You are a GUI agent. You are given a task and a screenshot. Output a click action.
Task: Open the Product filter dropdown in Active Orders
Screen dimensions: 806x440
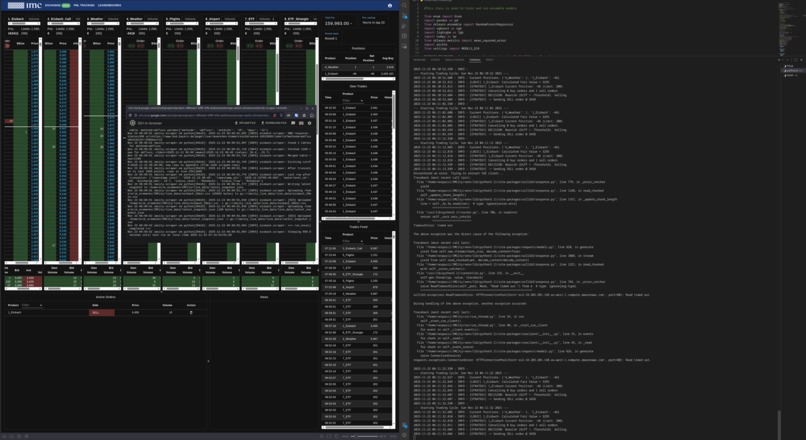[32, 305]
